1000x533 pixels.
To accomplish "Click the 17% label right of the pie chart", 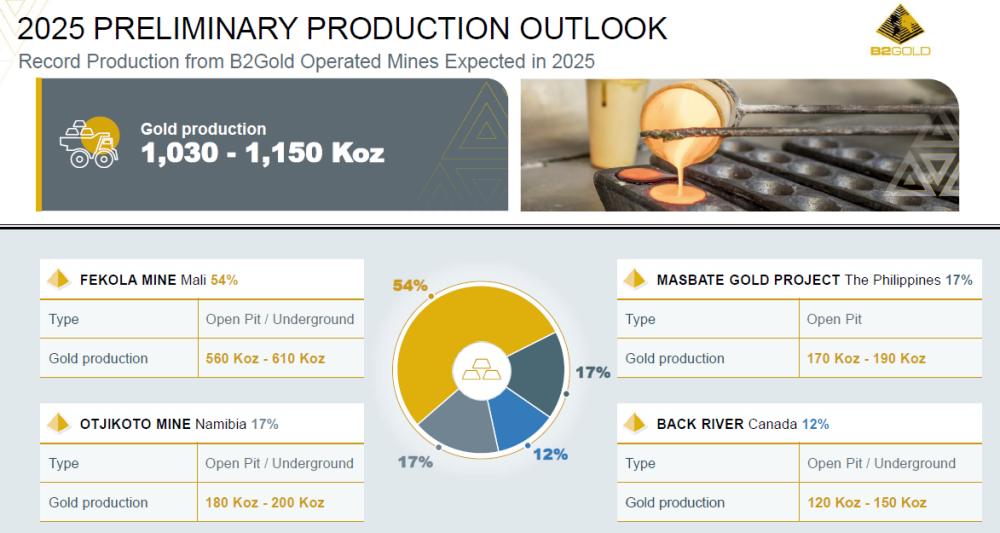I will (x=593, y=372).
